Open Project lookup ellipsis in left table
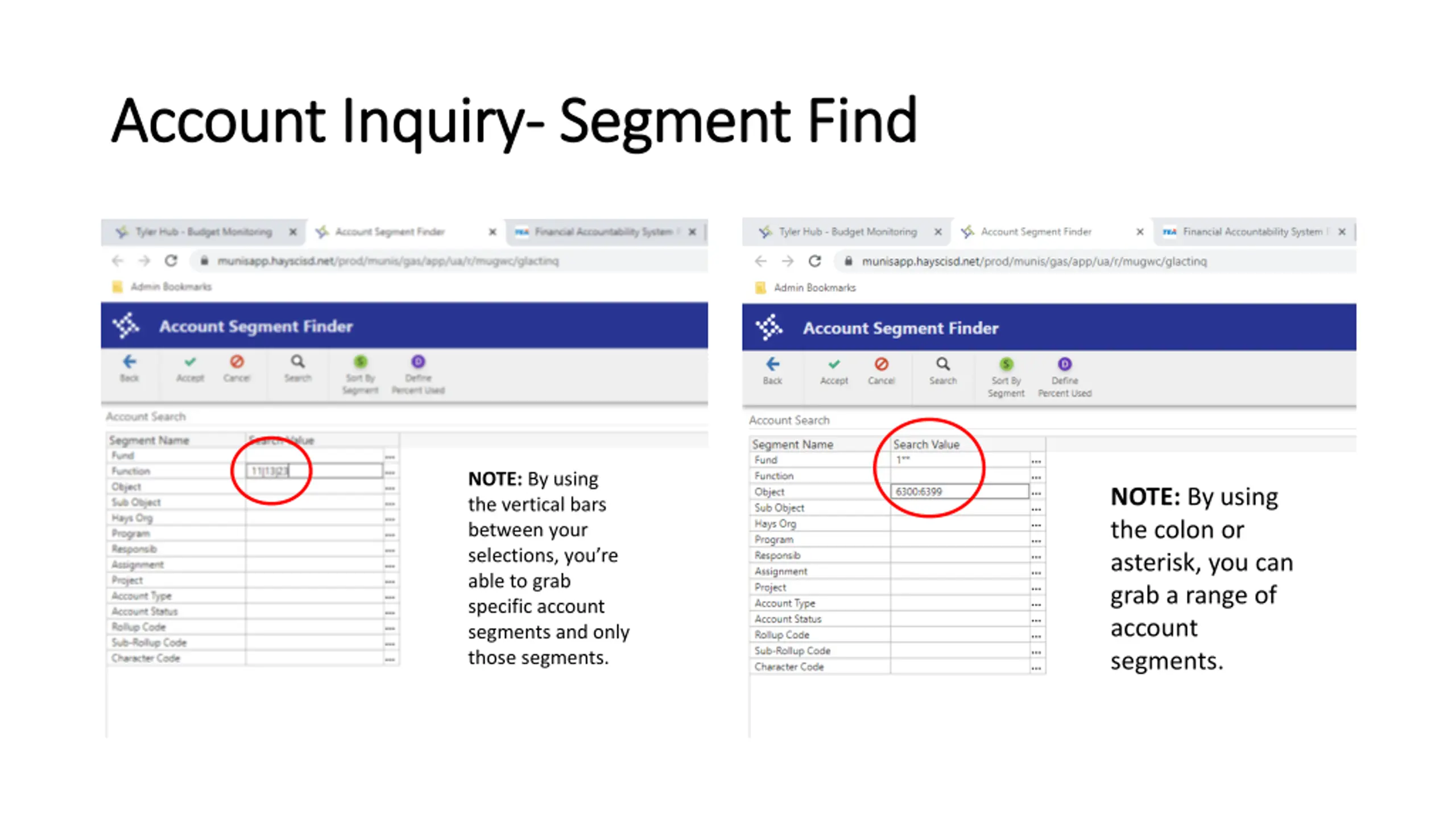The width and height of the screenshot is (1456, 819). [390, 581]
